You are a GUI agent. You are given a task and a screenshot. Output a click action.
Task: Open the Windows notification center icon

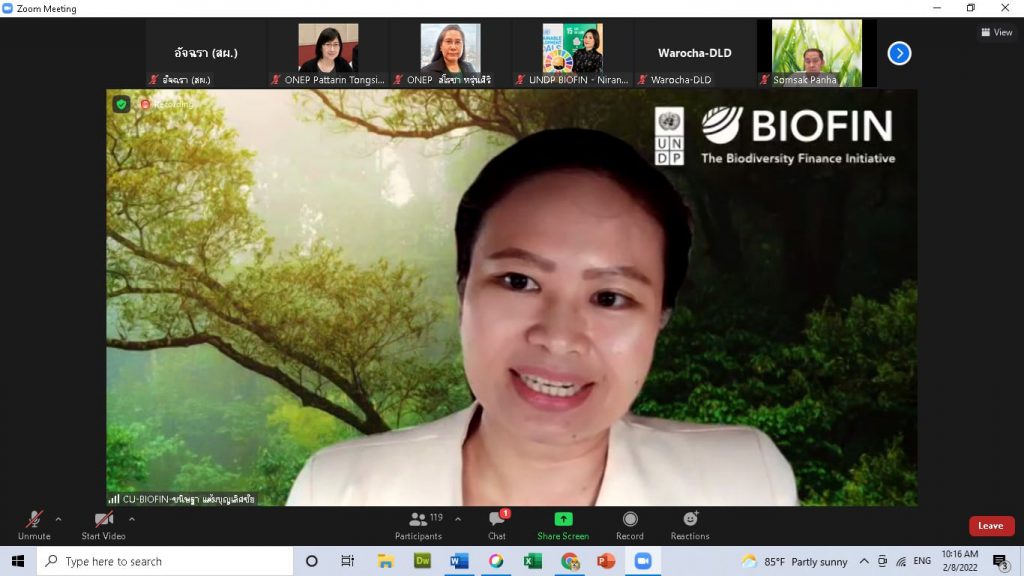pos(1000,561)
